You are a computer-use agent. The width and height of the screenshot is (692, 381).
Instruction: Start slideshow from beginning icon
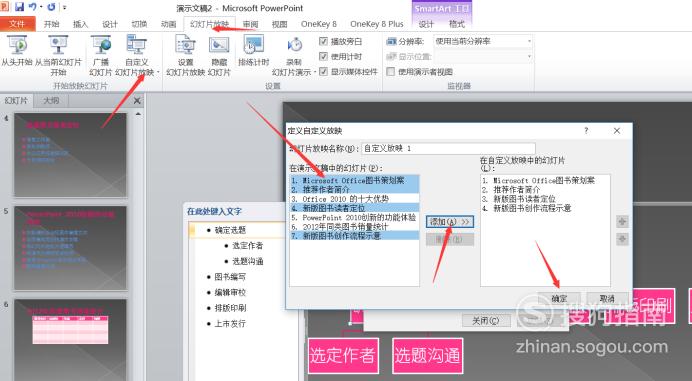[x=17, y=45]
